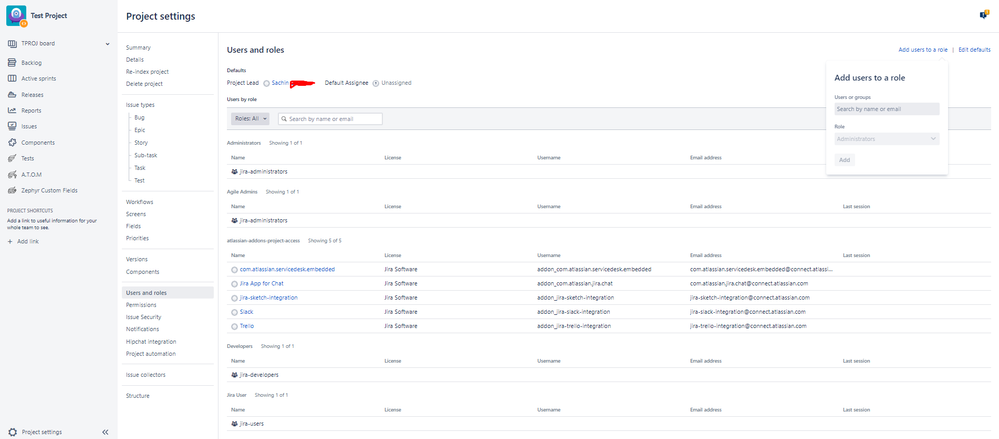Click avatar icon beside Jira App for Chat
Screen dimensions: 999x439
tap(234, 284)
